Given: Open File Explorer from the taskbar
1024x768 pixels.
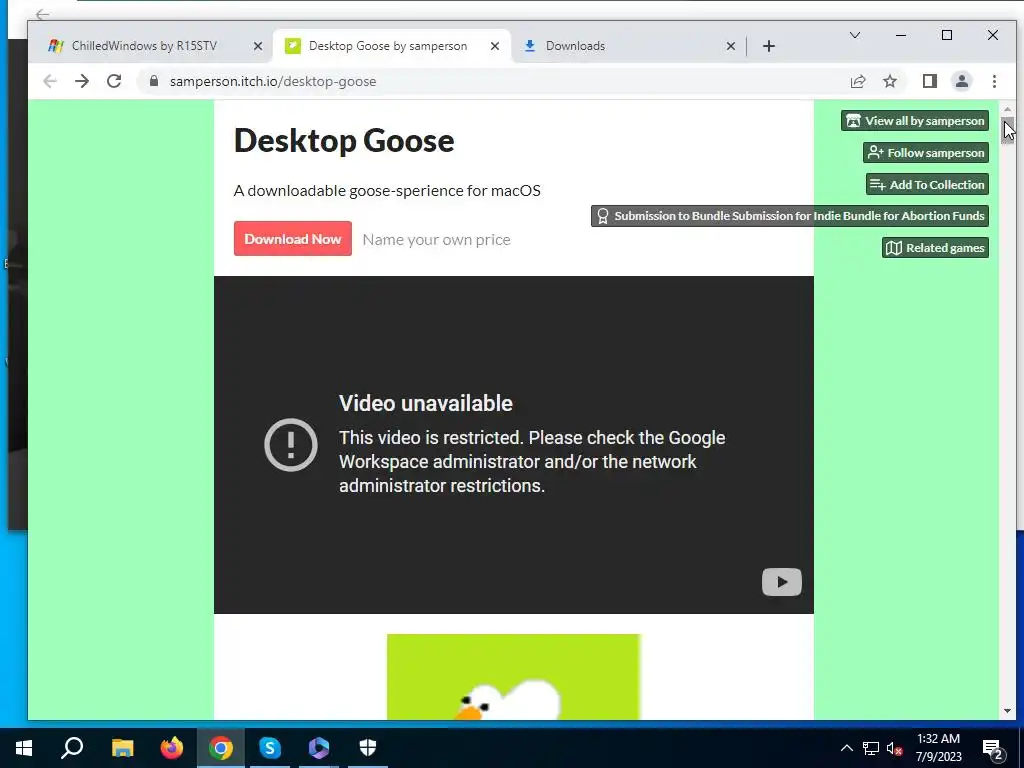Looking at the screenshot, I should [122, 748].
